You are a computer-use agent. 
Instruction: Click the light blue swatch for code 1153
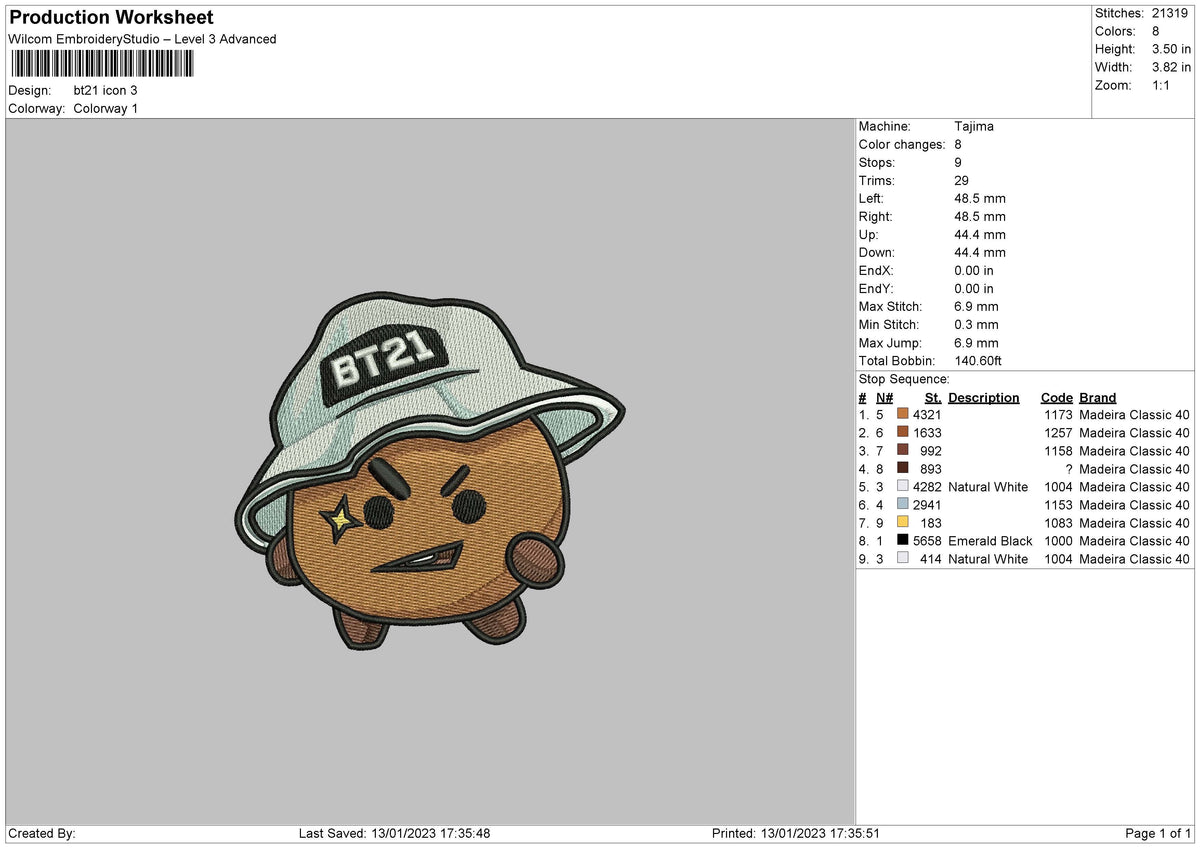pos(903,505)
